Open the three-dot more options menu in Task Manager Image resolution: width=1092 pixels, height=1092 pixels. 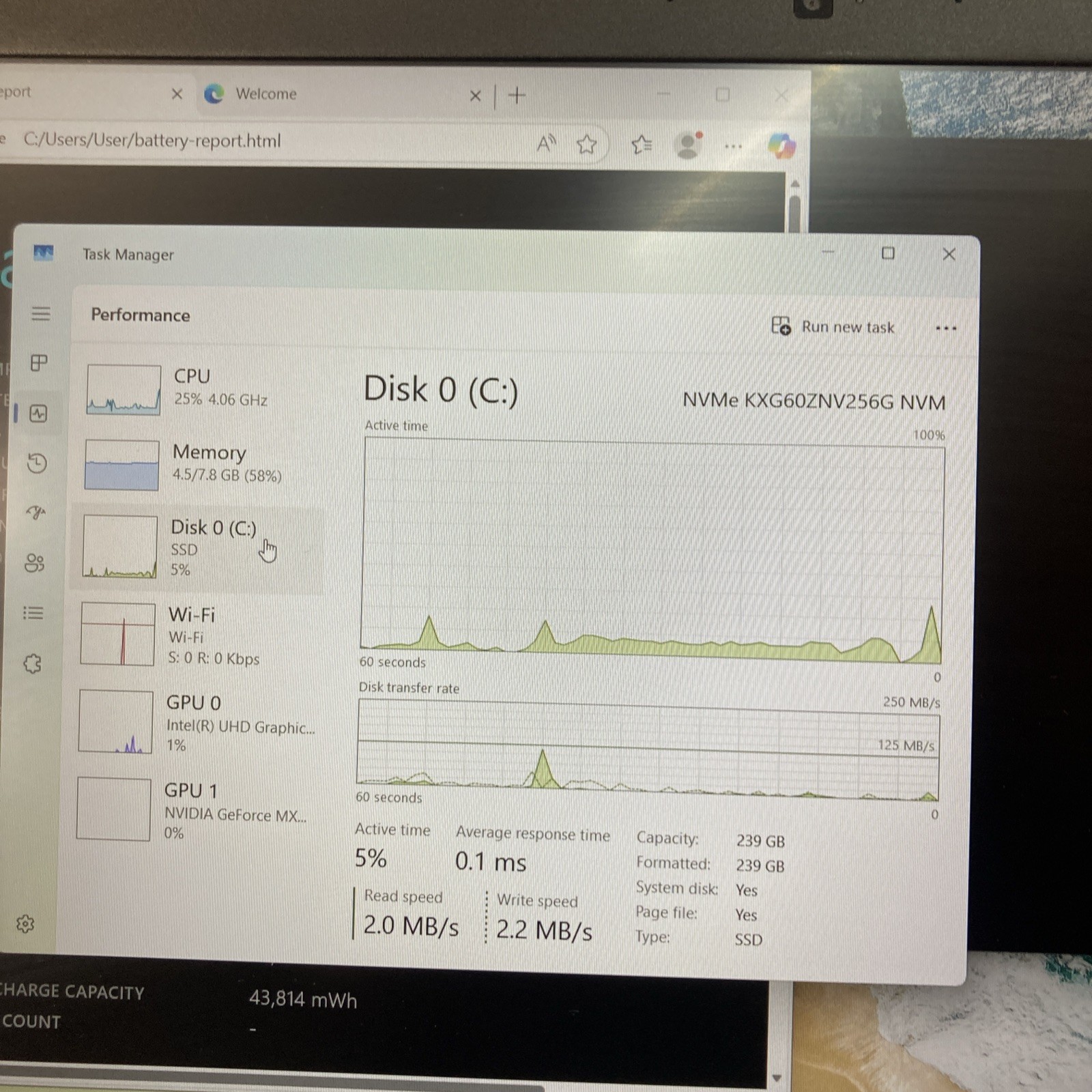[946, 328]
